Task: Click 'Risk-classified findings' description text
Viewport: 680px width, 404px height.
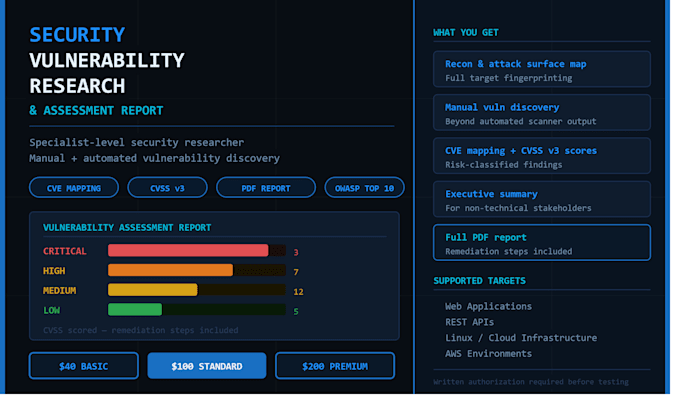Action: [503, 165]
